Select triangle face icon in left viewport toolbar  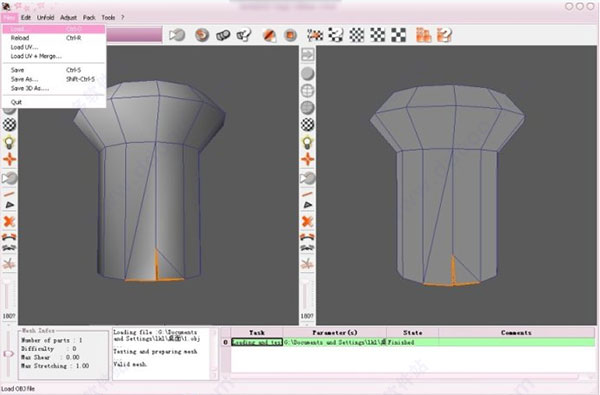point(10,205)
